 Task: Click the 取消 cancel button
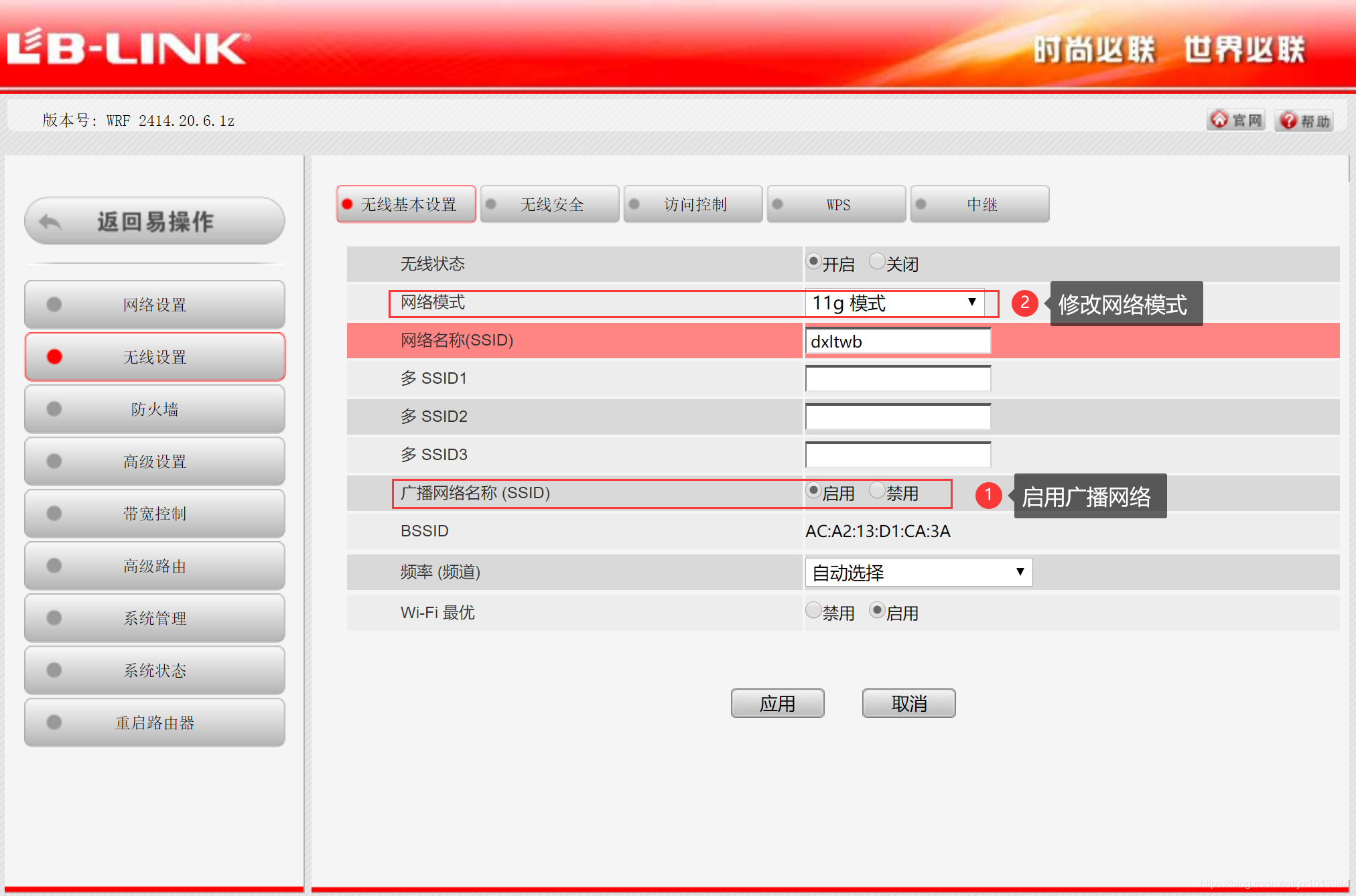click(908, 703)
